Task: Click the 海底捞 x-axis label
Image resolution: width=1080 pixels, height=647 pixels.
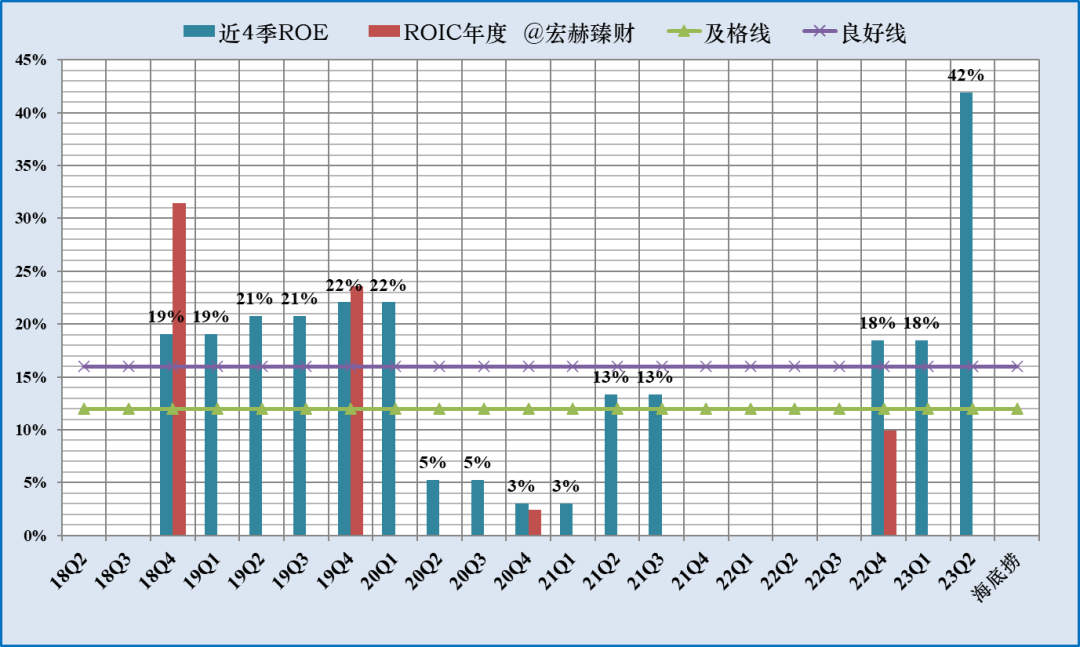Action: coord(998,576)
